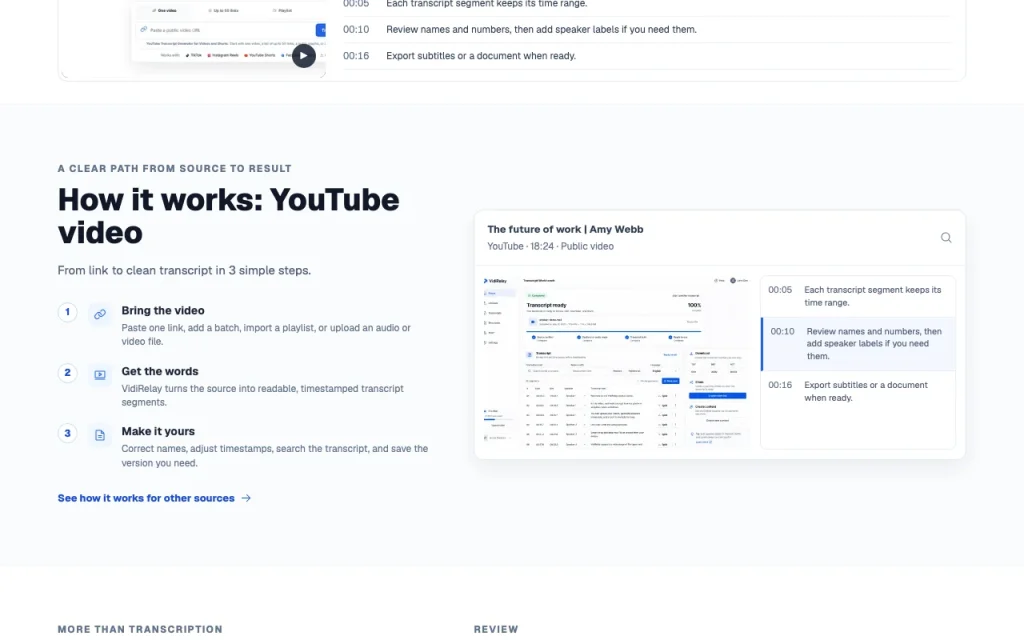The height and width of the screenshot is (640, 1024).
Task: Switch to the Playlist tab in the preview
Action: point(283,10)
